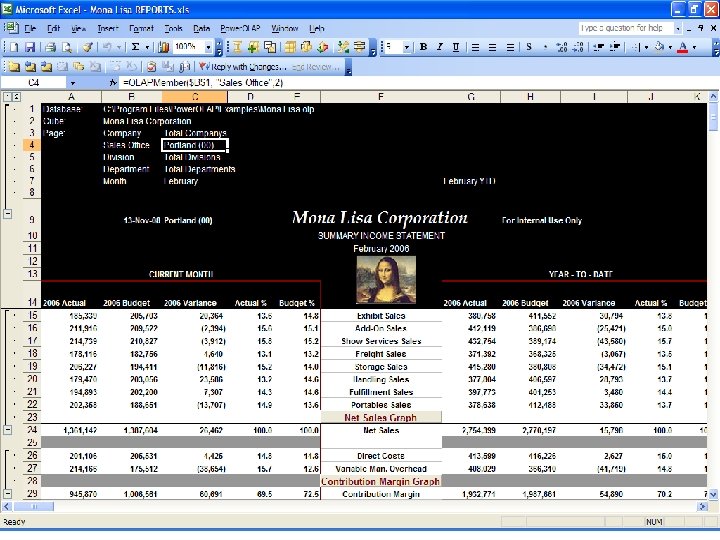This screenshot has width=720, height=540.
Task: Show outline level 1 rows
Action: 7,97
